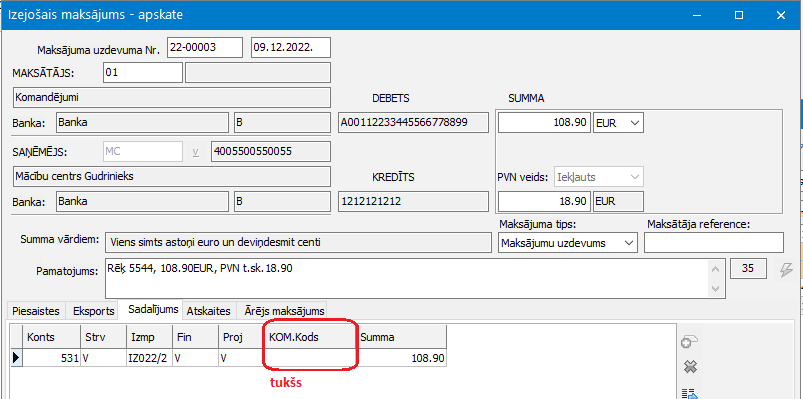Switch to the Eksports tab
The image size is (803, 399).
[x=92, y=311]
